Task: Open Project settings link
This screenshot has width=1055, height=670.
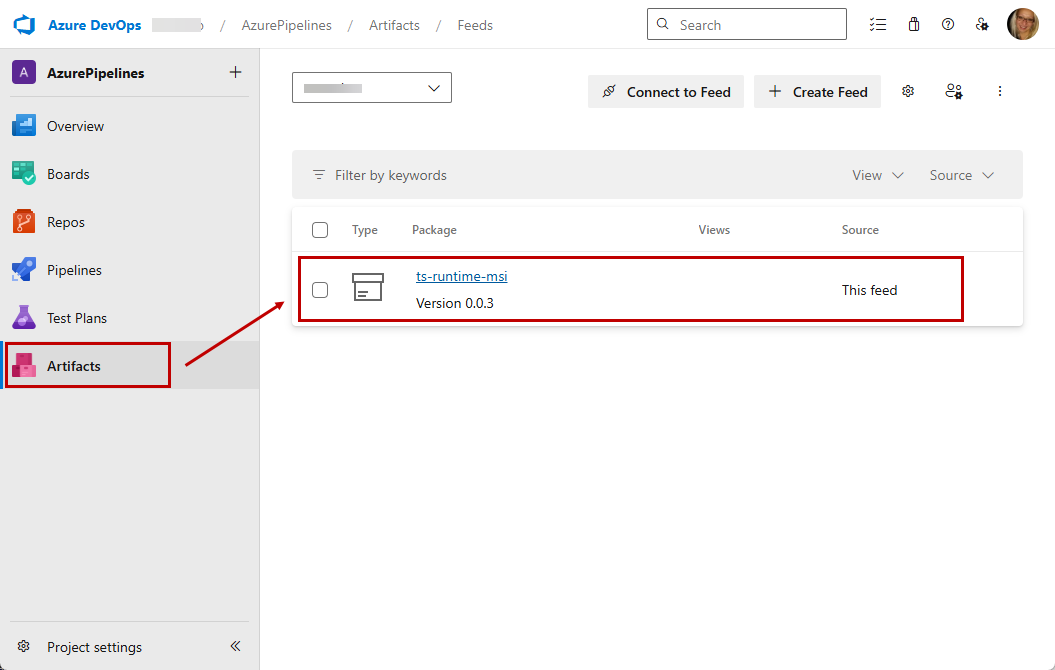Action: (x=94, y=646)
